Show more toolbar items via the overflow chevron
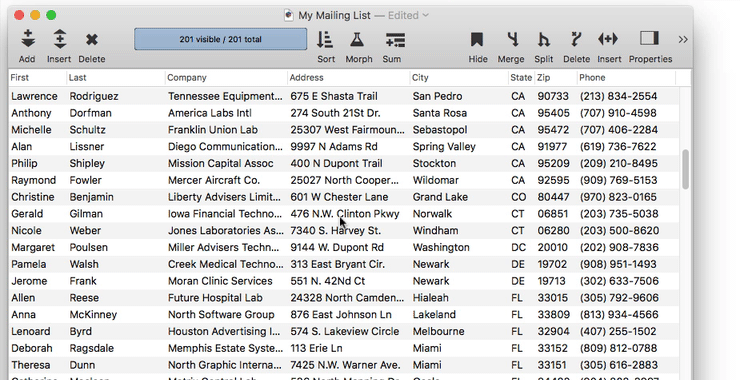 (x=683, y=40)
